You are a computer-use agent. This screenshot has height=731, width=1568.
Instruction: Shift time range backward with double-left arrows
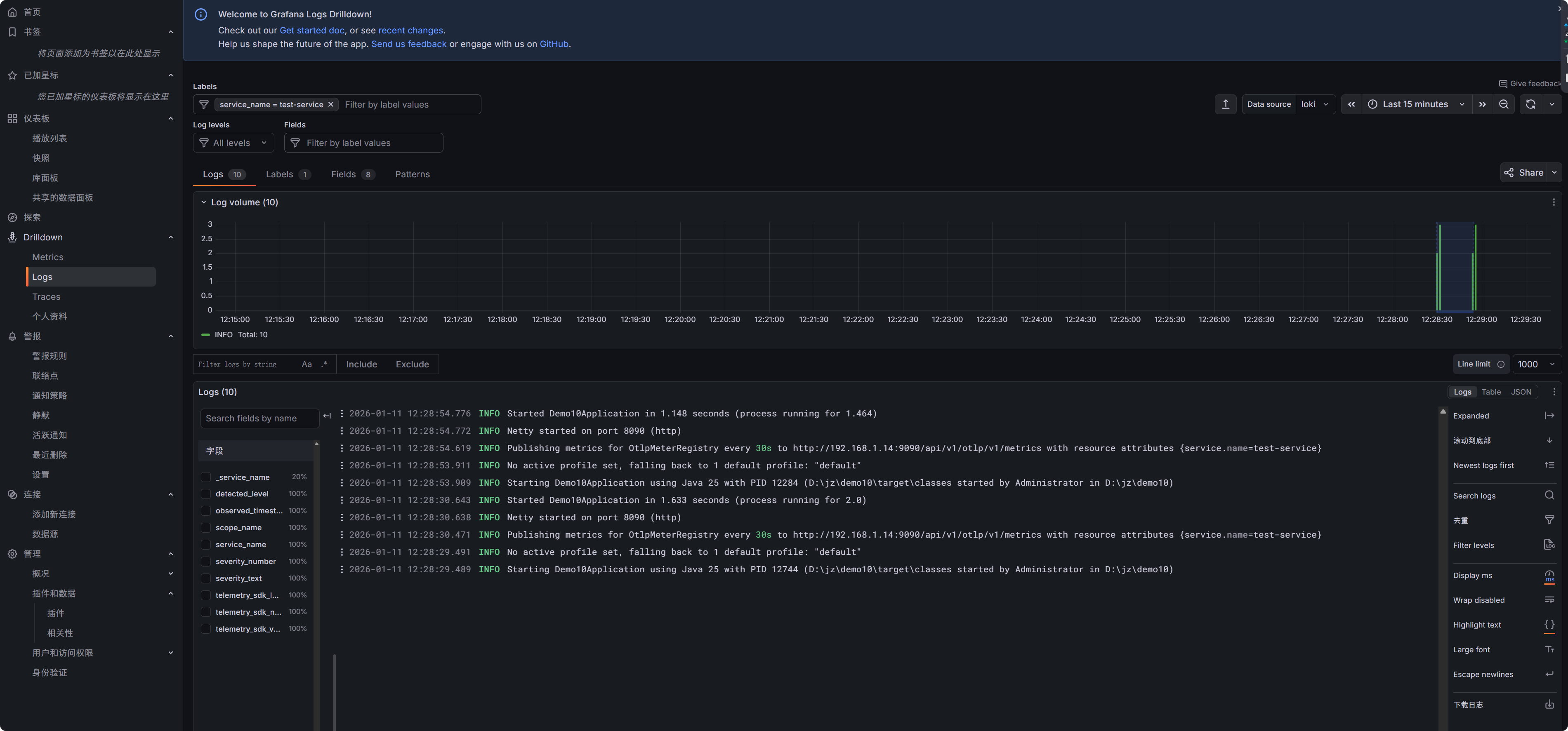1351,105
